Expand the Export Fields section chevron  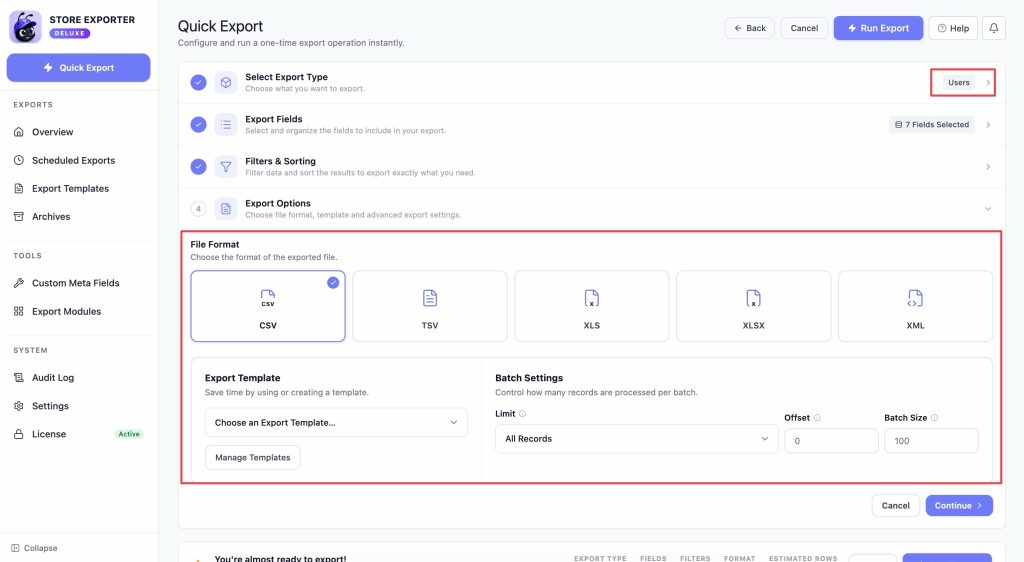click(988, 125)
